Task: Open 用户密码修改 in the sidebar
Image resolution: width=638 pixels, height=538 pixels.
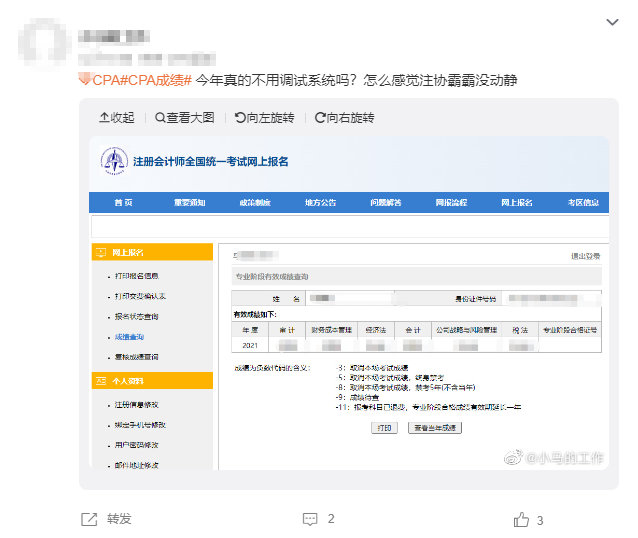Action: click(137, 445)
